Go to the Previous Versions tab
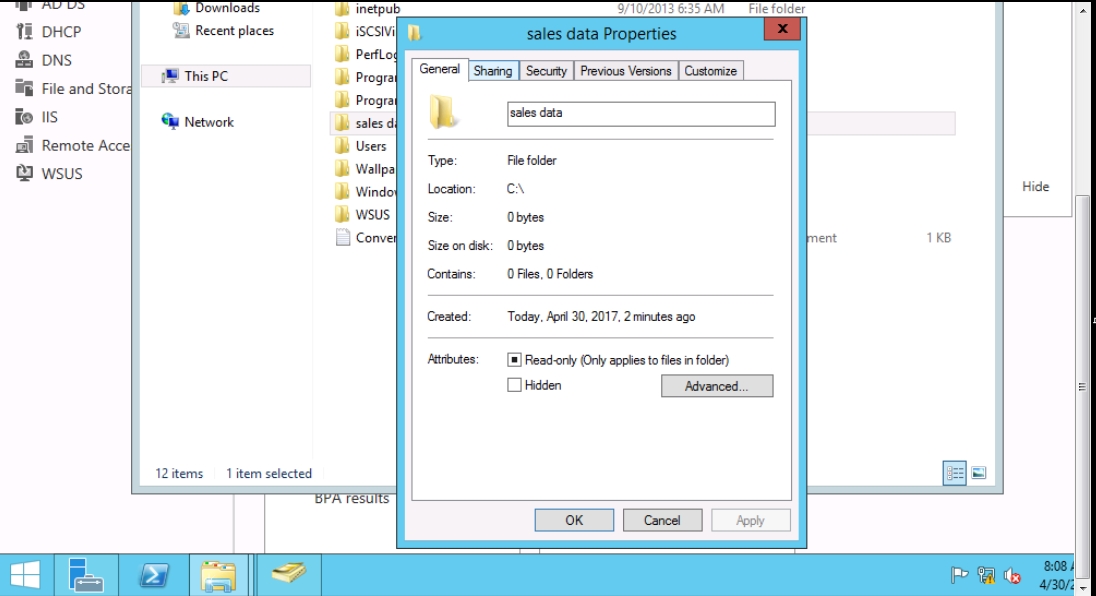Image resolution: width=1096 pixels, height=596 pixels. coord(626,71)
